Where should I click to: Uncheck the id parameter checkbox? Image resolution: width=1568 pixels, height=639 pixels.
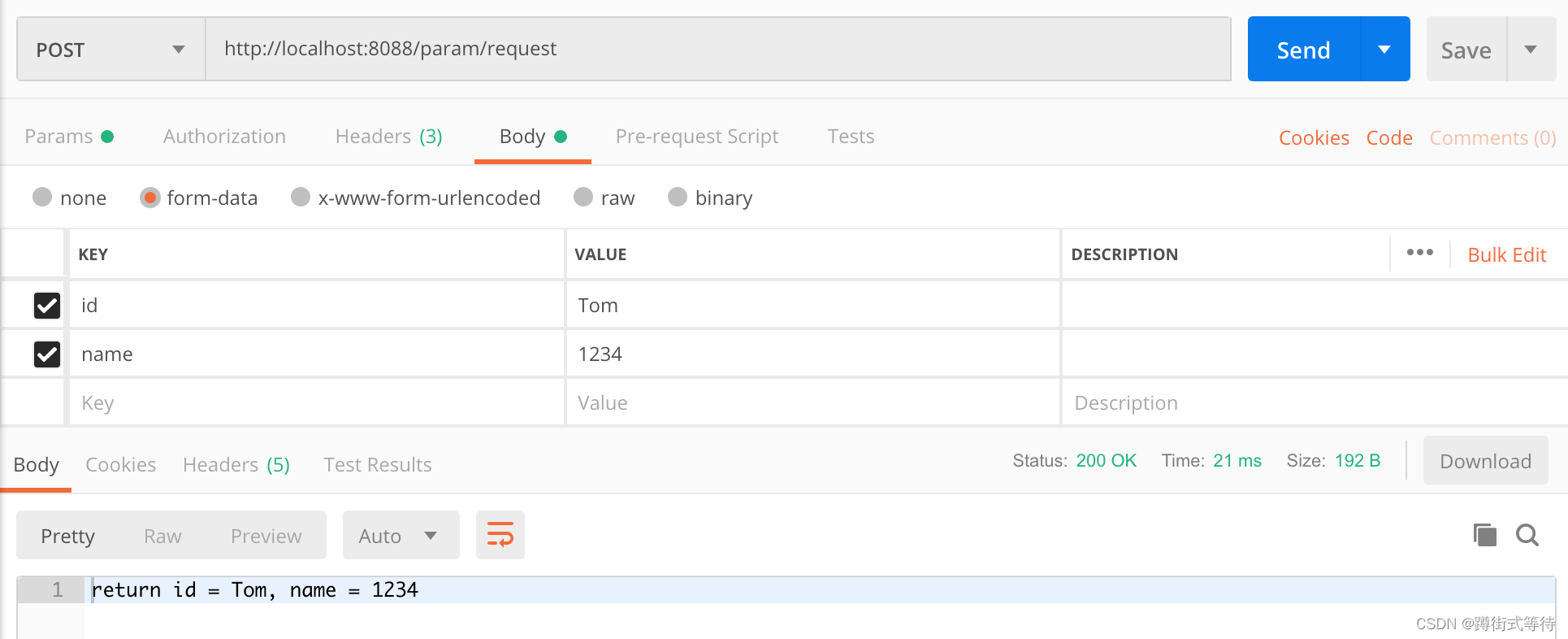click(47, 306)
